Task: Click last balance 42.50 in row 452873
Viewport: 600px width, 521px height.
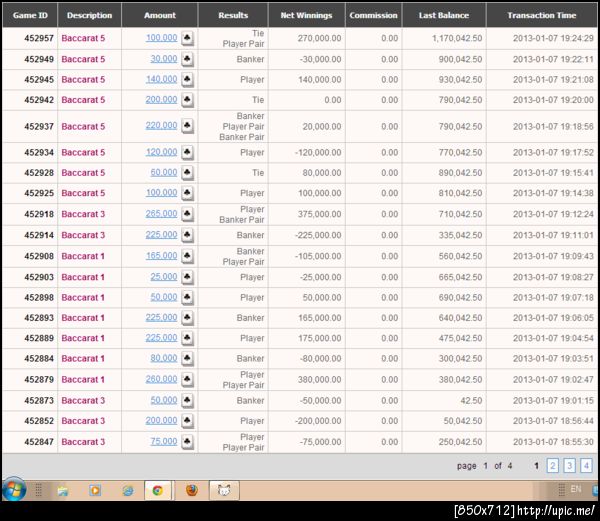Action: click(471, 401)
